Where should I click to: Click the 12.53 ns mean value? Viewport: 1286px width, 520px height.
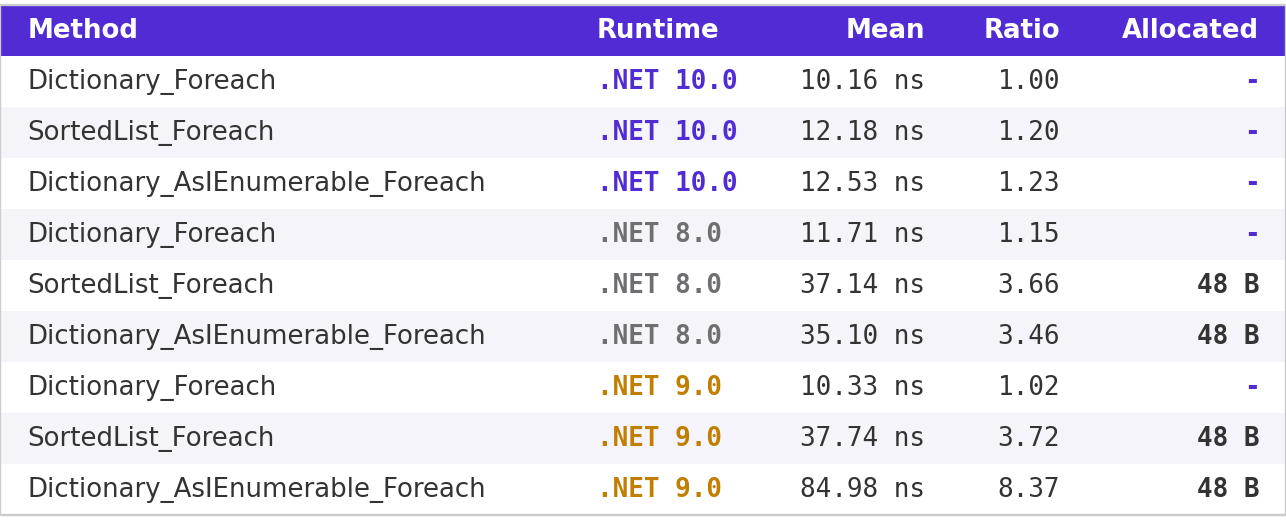862,183
